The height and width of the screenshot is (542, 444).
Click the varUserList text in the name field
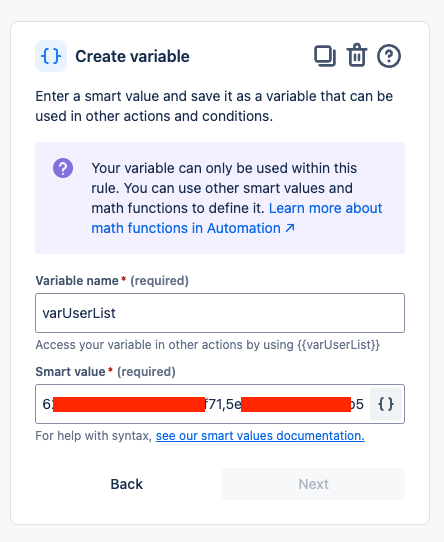[79, 313]
